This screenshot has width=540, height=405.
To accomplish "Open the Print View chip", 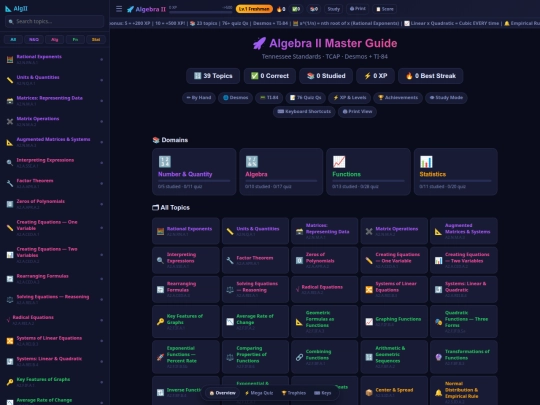I will [x=357, y=112].
